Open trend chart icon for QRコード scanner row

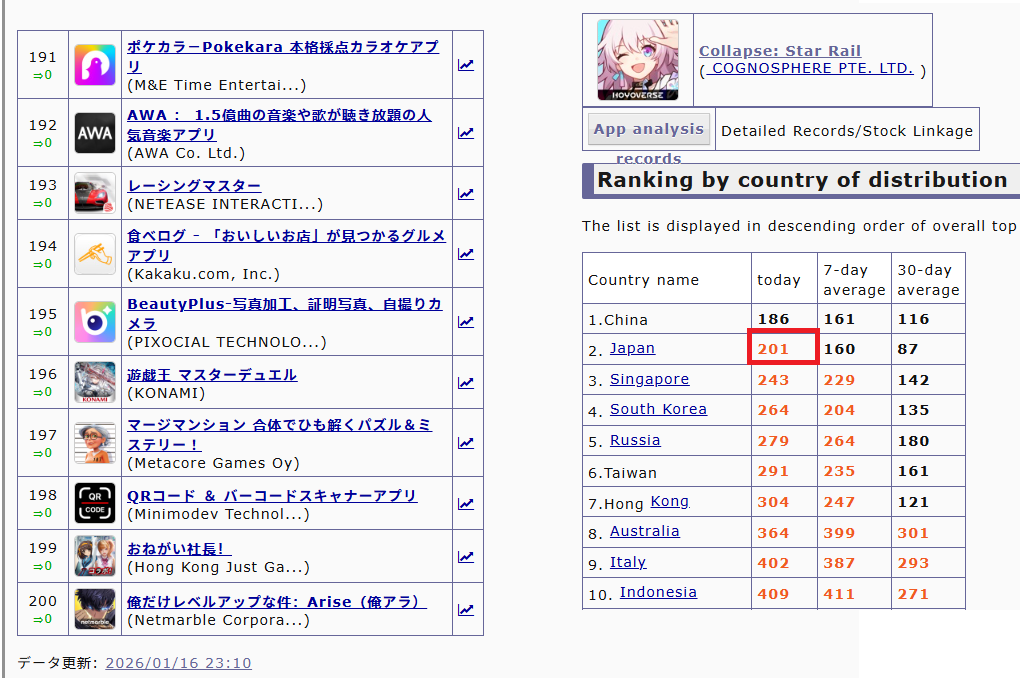click(x=466, y=503)
